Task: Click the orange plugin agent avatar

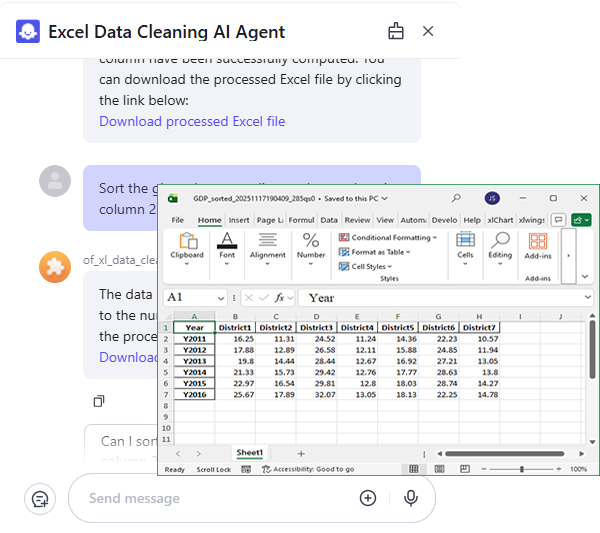Action: pos(55,267)
